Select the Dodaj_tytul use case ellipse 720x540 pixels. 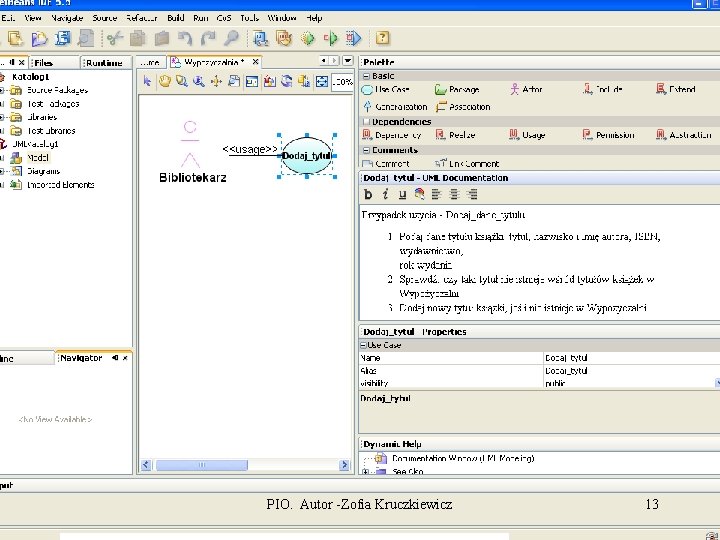tap(306, 156)
